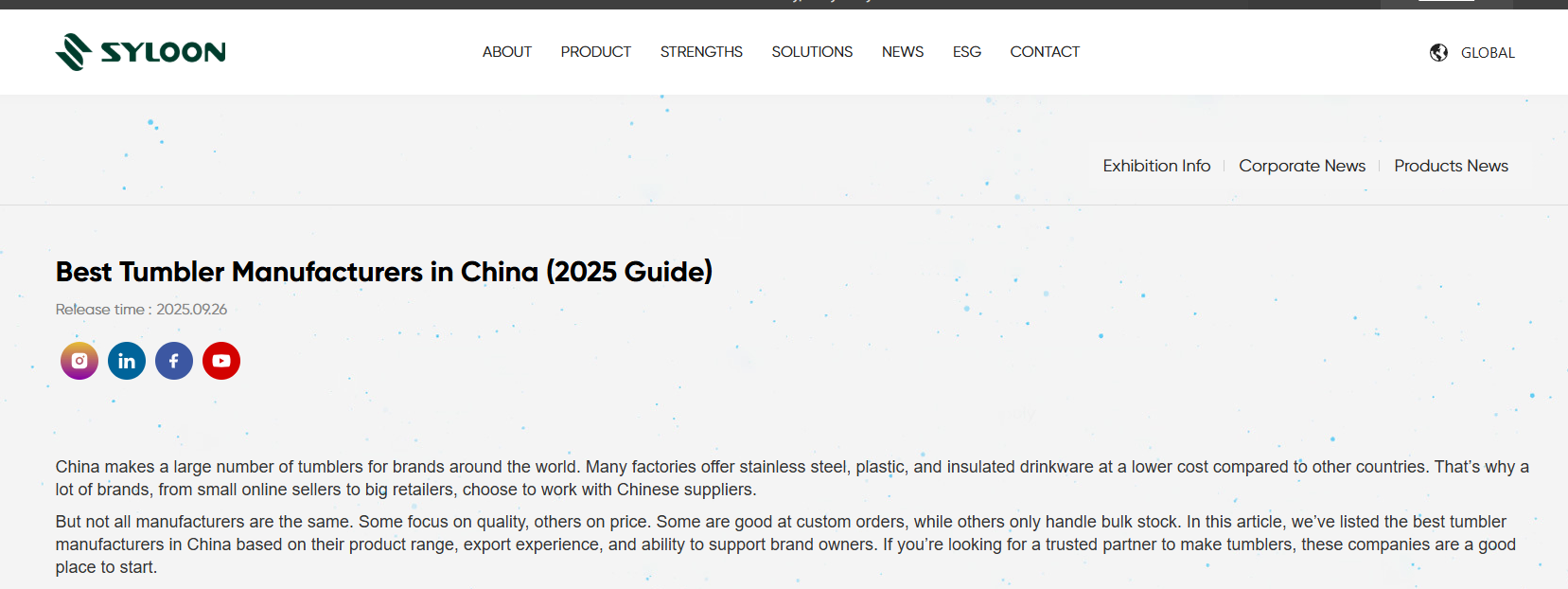1568x589 pixels.
Task: Open the PRODUCT menu
Action: tap(596, 52)
